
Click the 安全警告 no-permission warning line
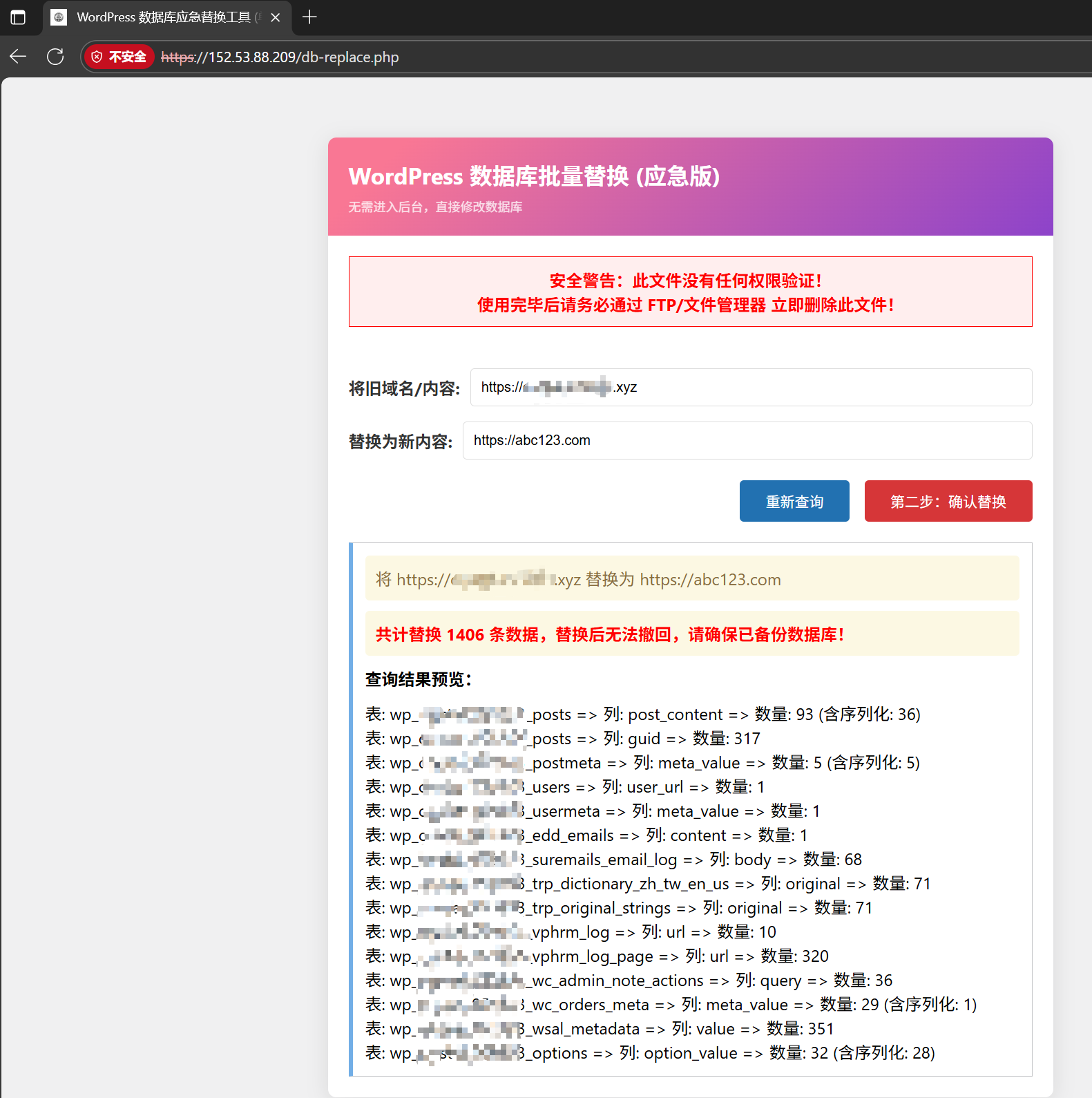point(686,281)
